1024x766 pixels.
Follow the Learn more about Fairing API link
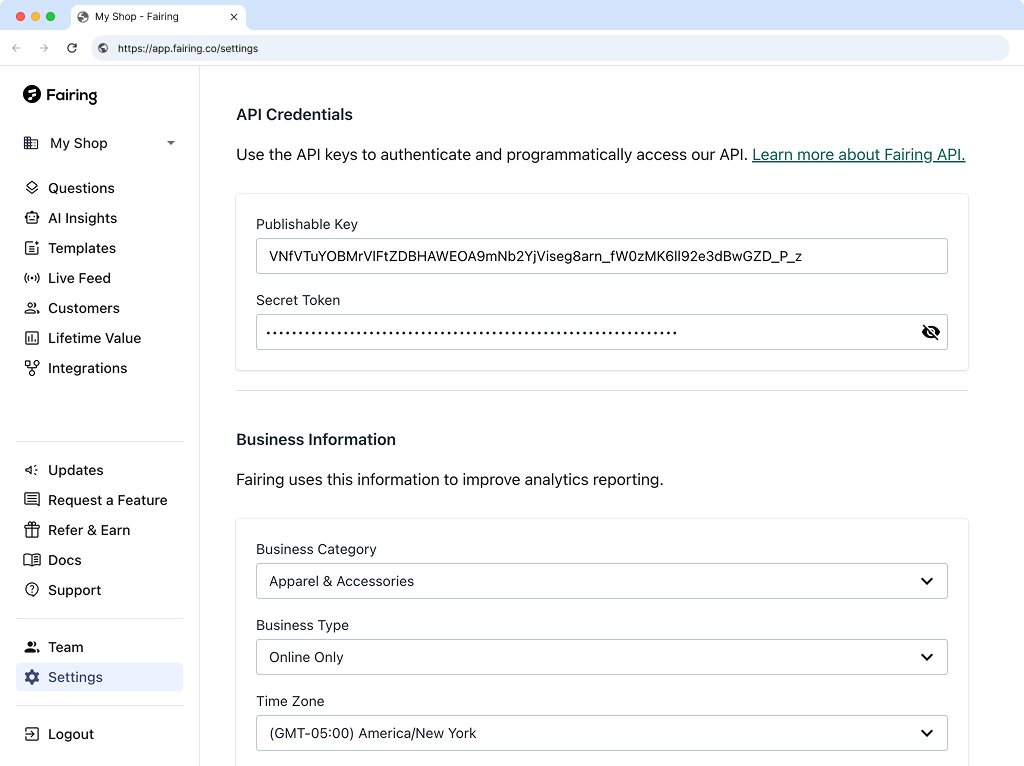click(858, 154)
